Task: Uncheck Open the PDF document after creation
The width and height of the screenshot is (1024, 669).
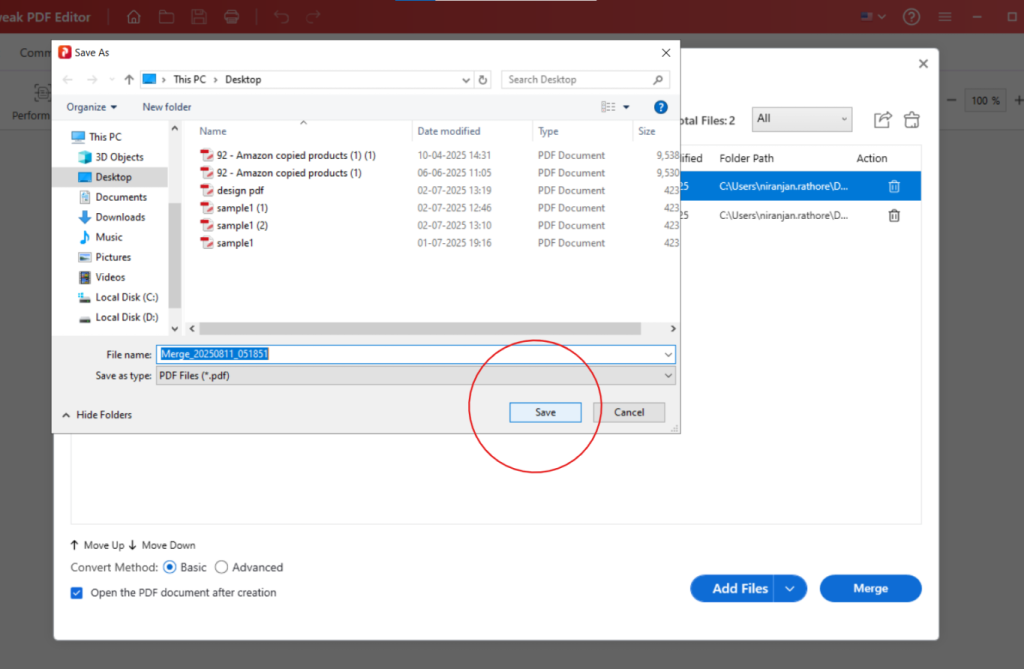Action: coord(77,592)
